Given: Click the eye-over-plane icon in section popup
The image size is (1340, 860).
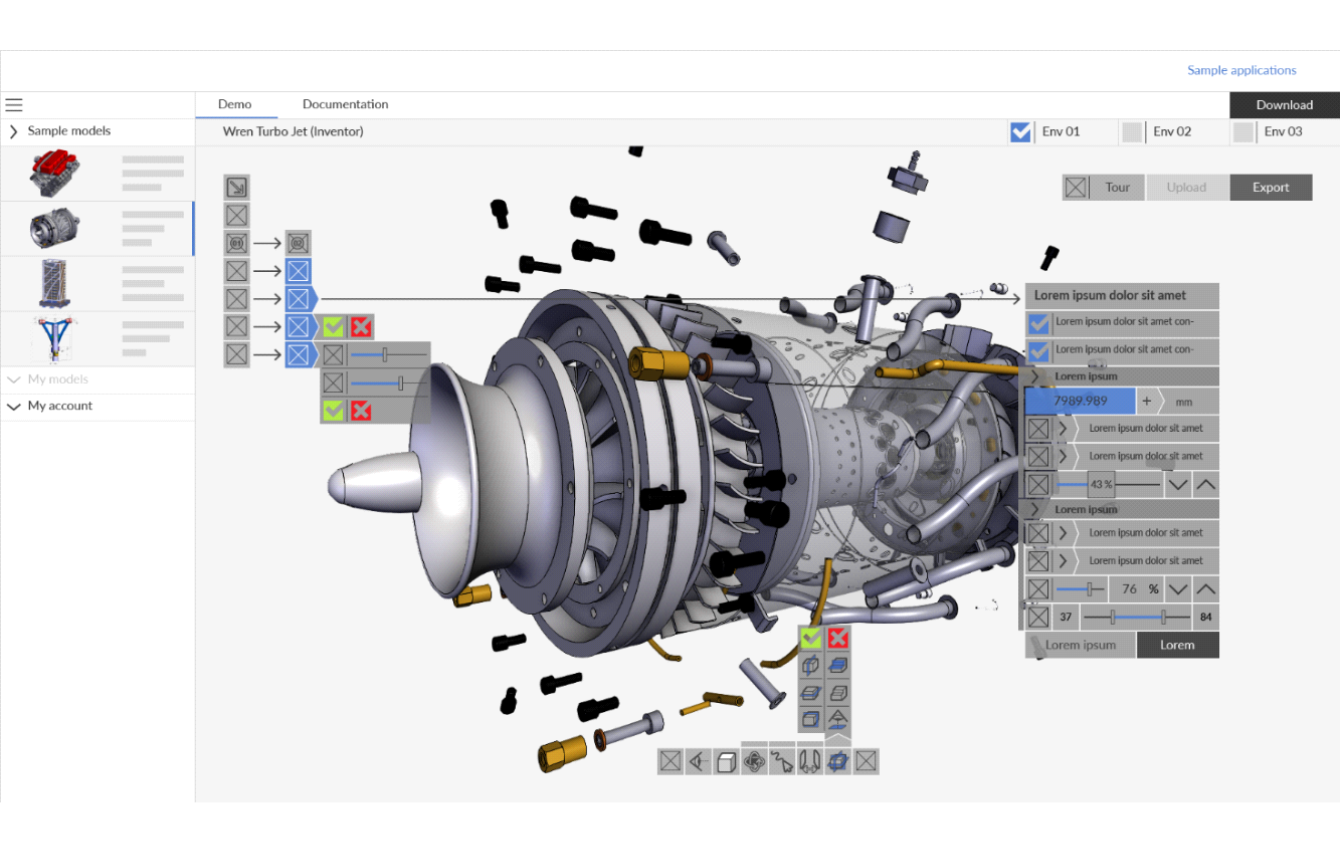Looking at the screenshot, I should (838, 719).
